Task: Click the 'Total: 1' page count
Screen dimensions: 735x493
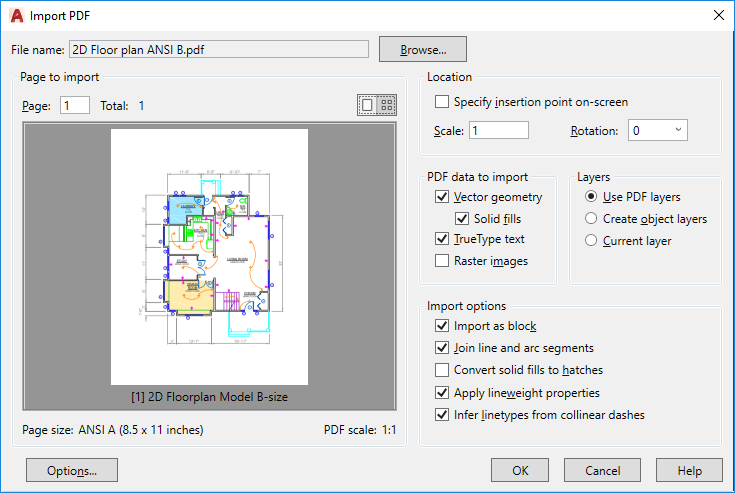Action: (122, 106)
